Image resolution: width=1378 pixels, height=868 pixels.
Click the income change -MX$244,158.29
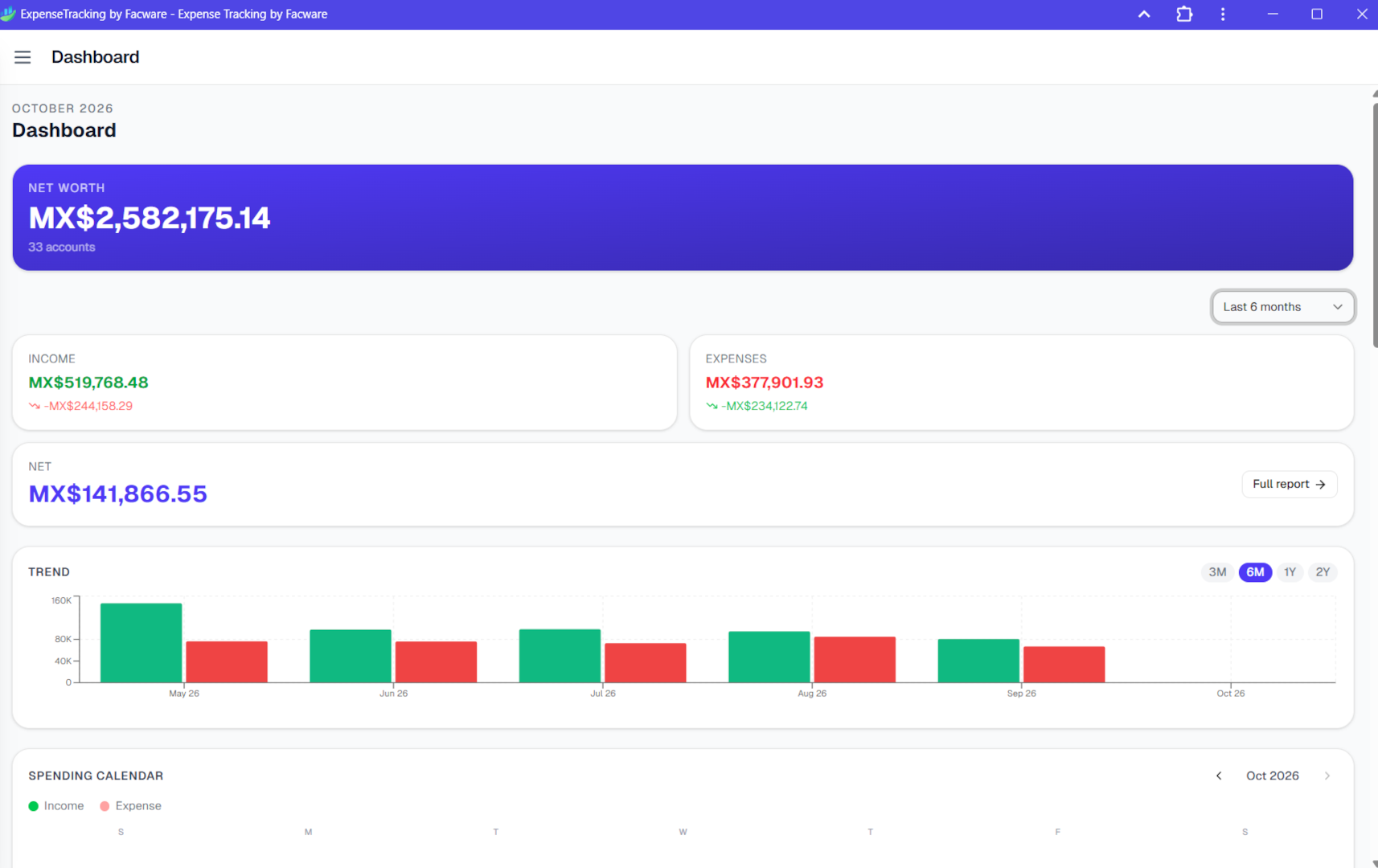coord(88,406)
